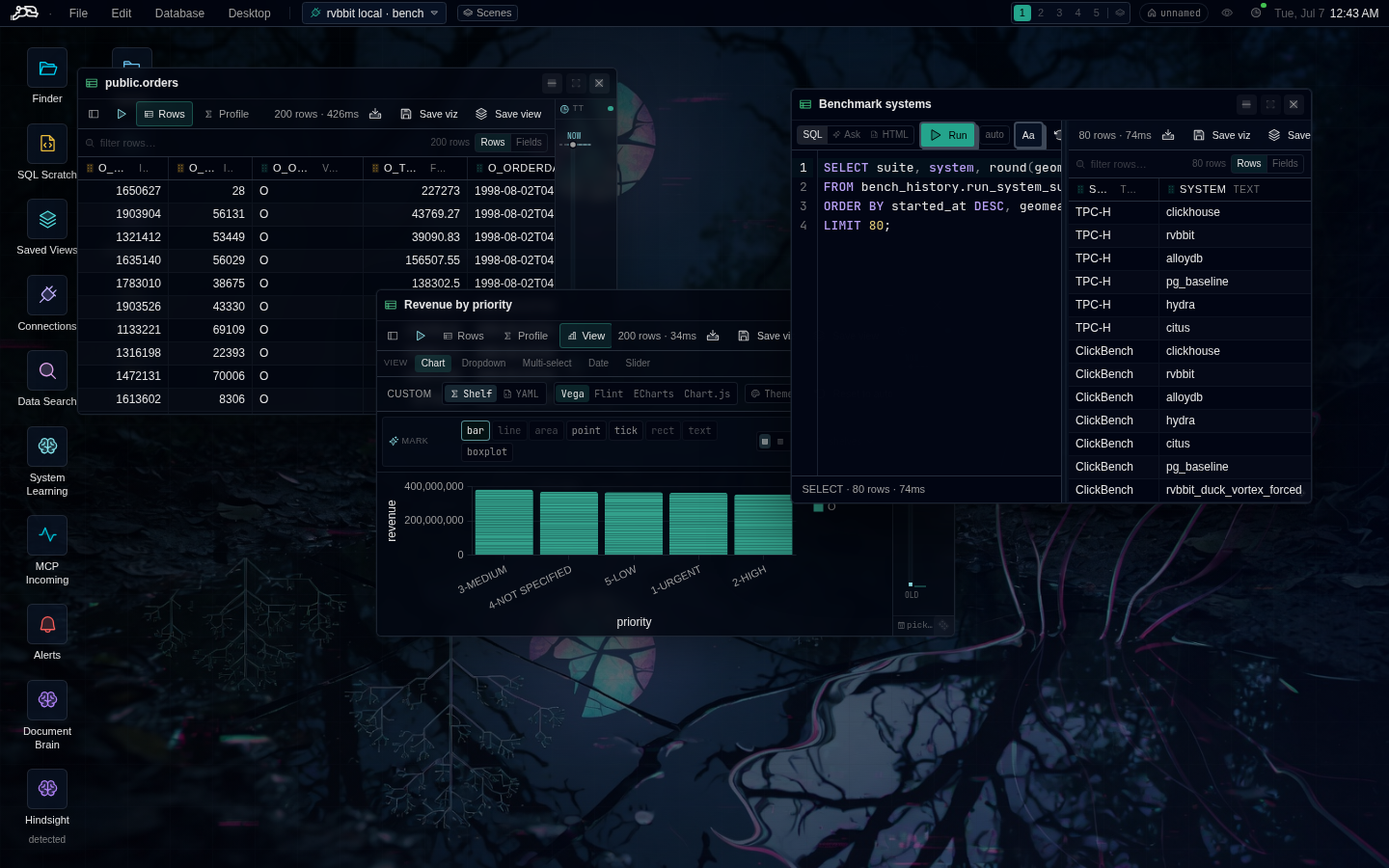1389x868 pixels.
Task: Click the Save layers icon in Benchmark systems
Action: pos(1274,135)
